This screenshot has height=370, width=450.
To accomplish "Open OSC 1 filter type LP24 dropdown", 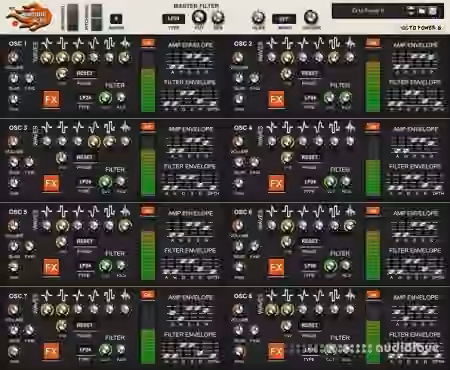I will click(85, 98).
